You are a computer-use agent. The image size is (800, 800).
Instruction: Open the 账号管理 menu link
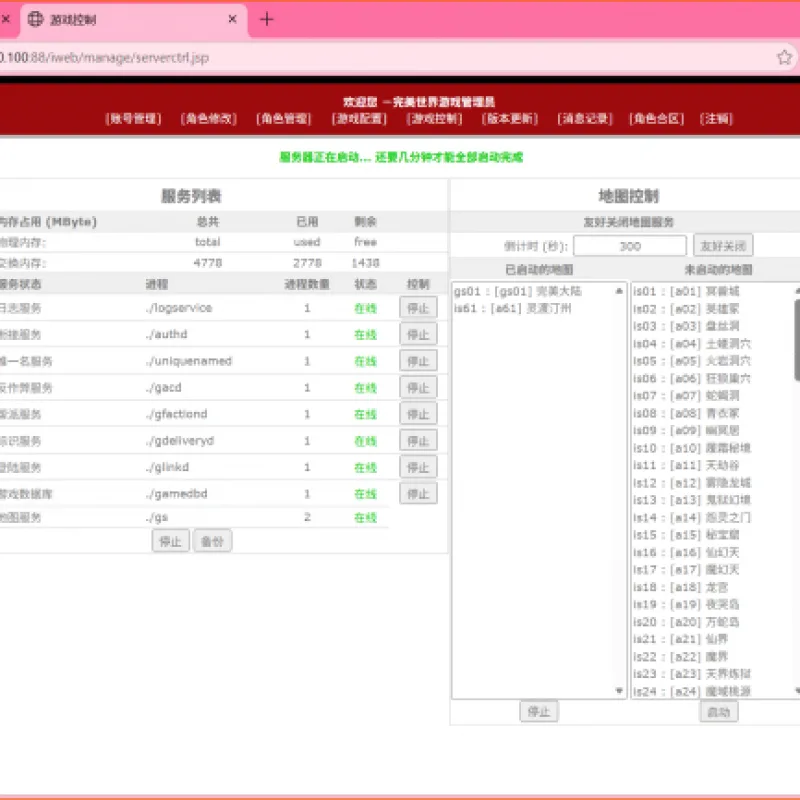pyautogui.click(x=133, y=119)
